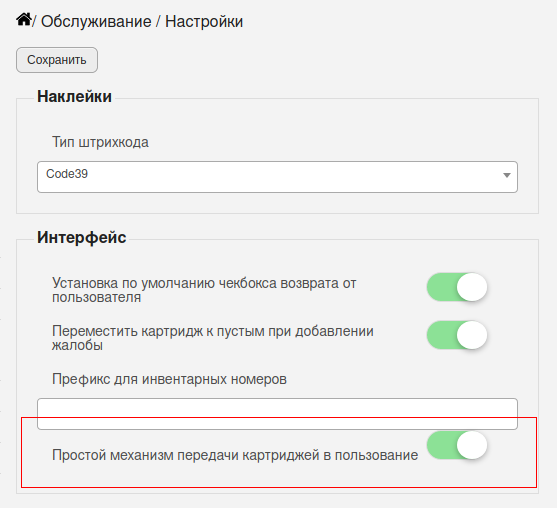
Task: Open the Обслуживание breadcrumb link
Action: click(96, 21)
